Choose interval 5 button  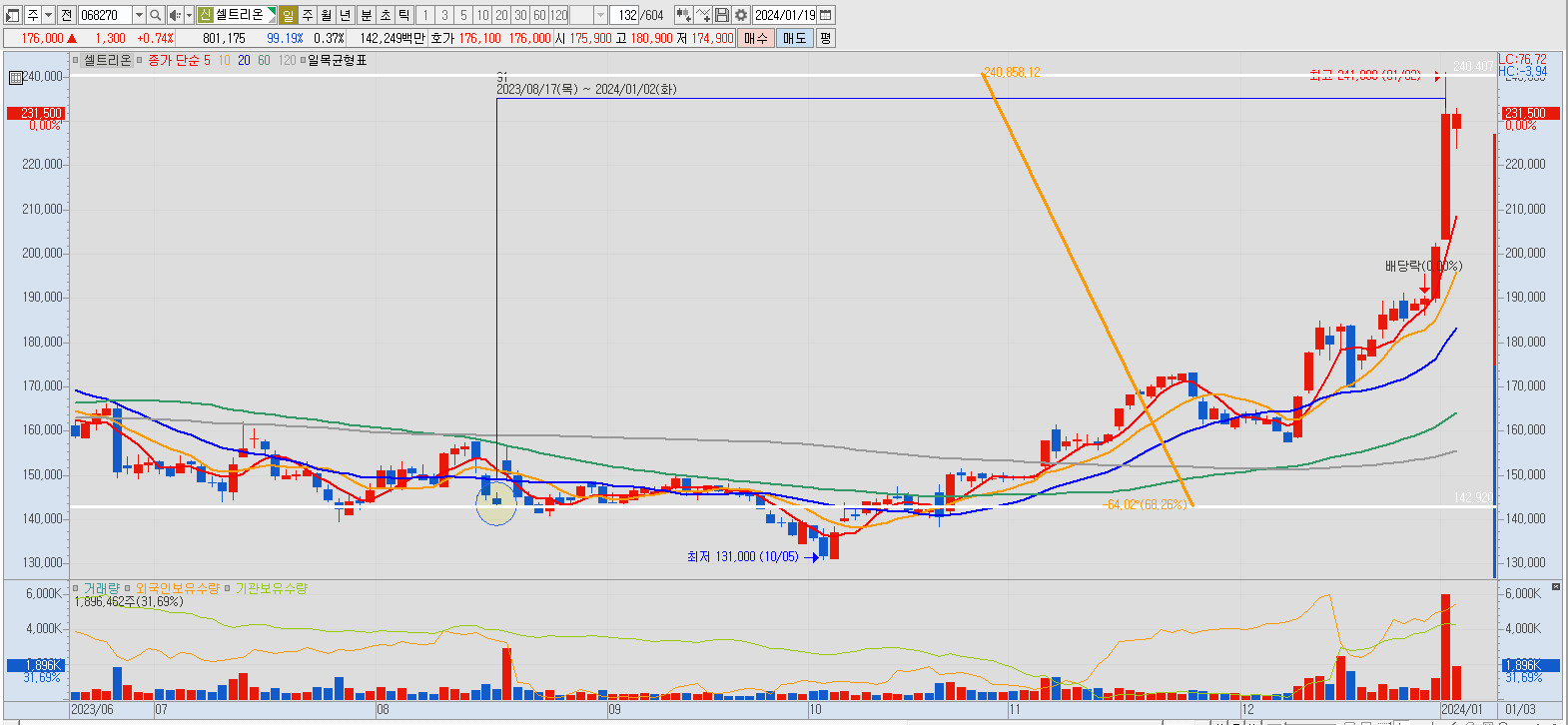click(463, 15)
